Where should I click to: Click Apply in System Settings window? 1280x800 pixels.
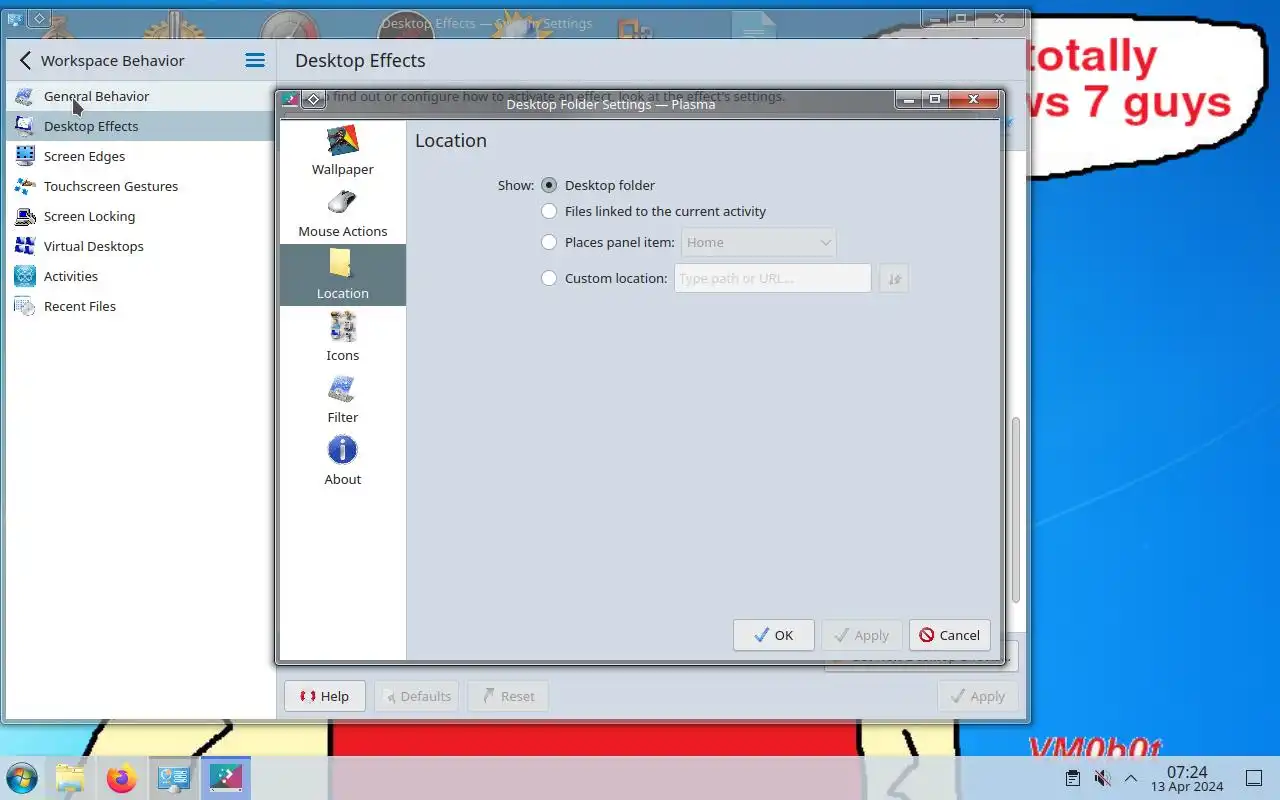pos(978,696)
